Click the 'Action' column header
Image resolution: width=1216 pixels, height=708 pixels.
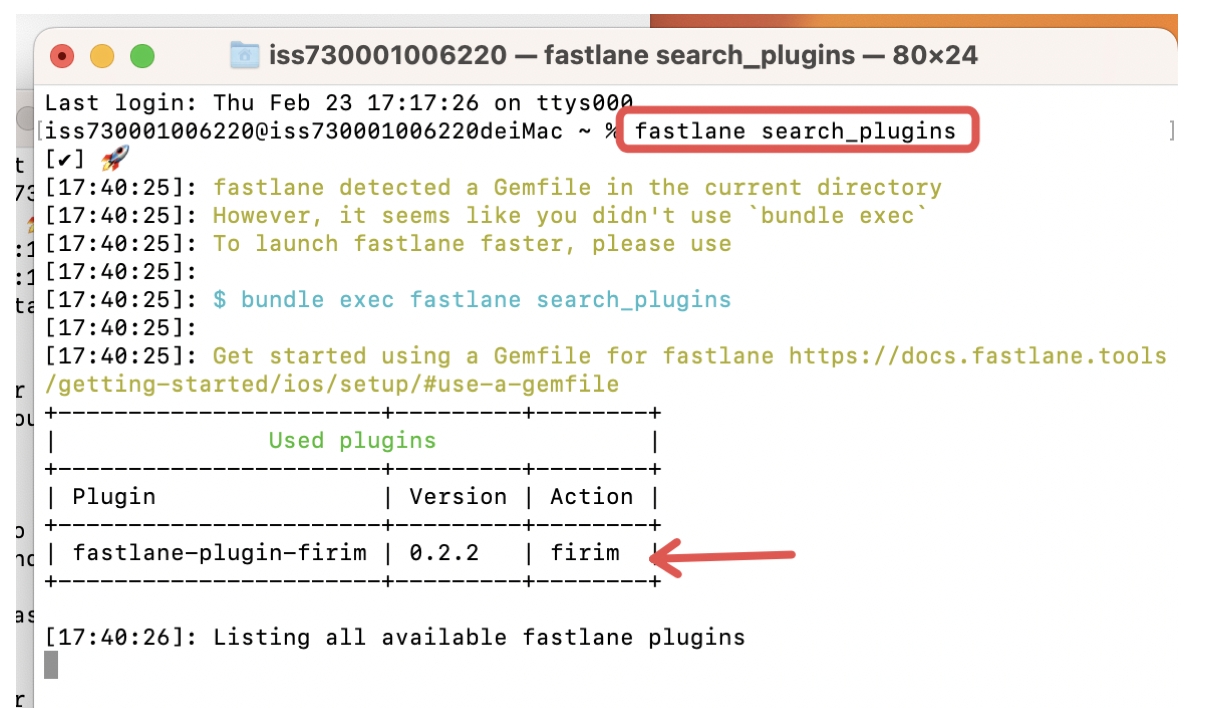[592, 496]
